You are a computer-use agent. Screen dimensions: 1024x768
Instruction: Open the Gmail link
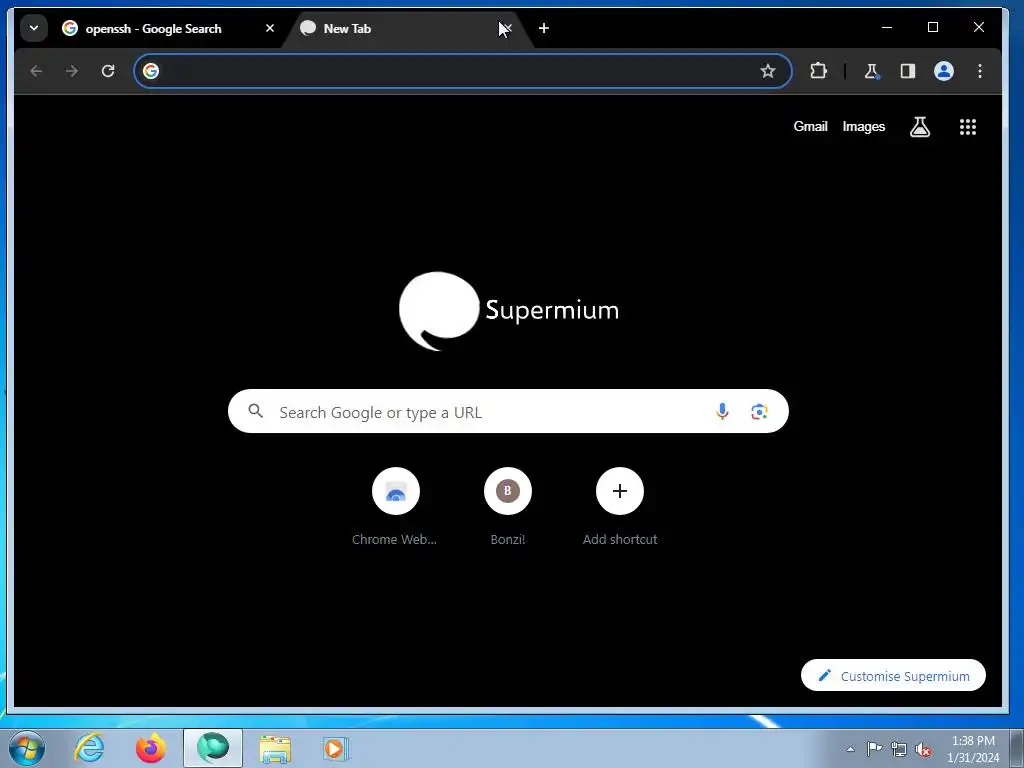click(x=810, y=127)
